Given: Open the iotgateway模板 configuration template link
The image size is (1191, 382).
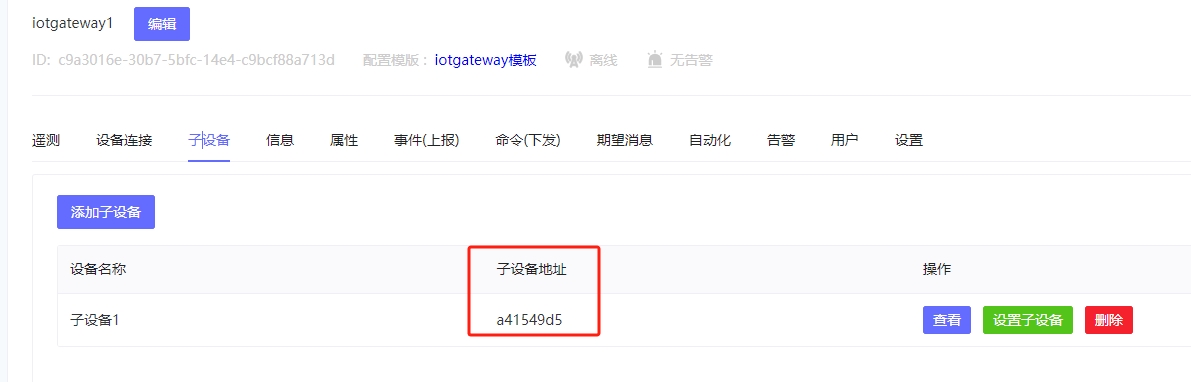Looking at the screenshot, I should click(486, 60).
